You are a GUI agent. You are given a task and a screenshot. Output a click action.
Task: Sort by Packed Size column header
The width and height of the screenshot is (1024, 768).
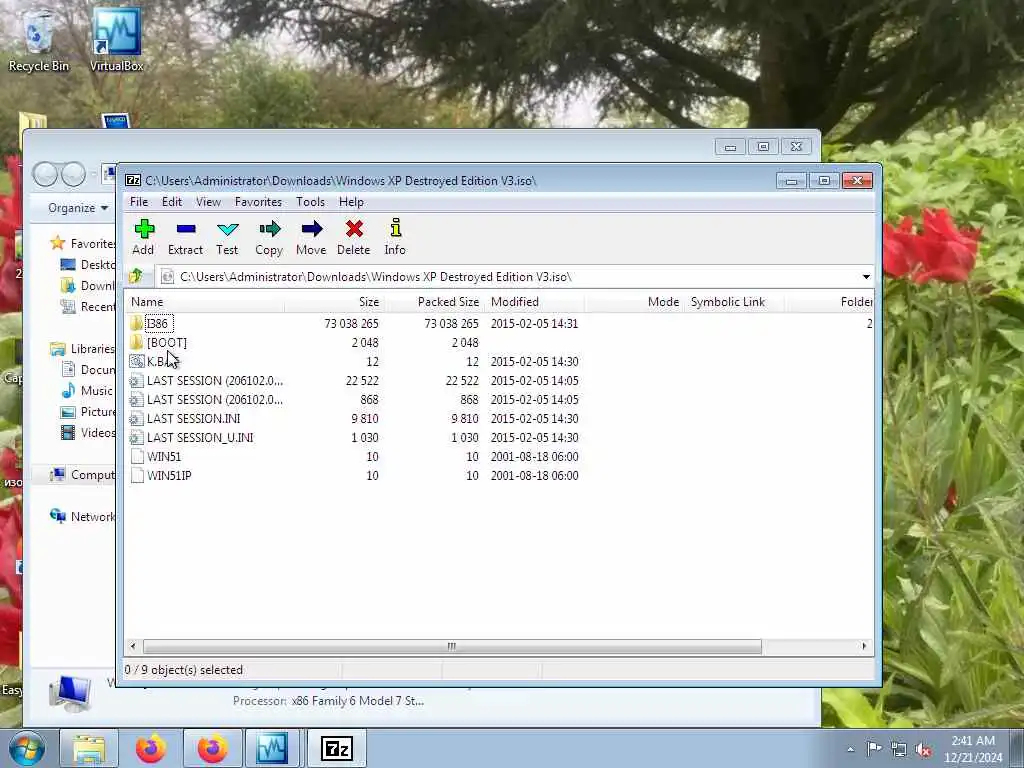tap(435, 302)
